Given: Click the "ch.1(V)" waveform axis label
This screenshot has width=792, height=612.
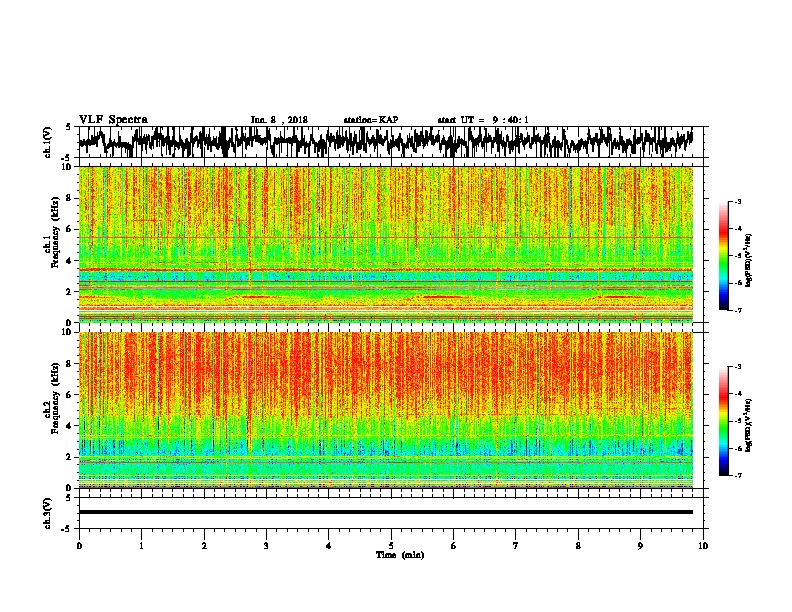Looking at the screenshot, I should tap(48, 142).
